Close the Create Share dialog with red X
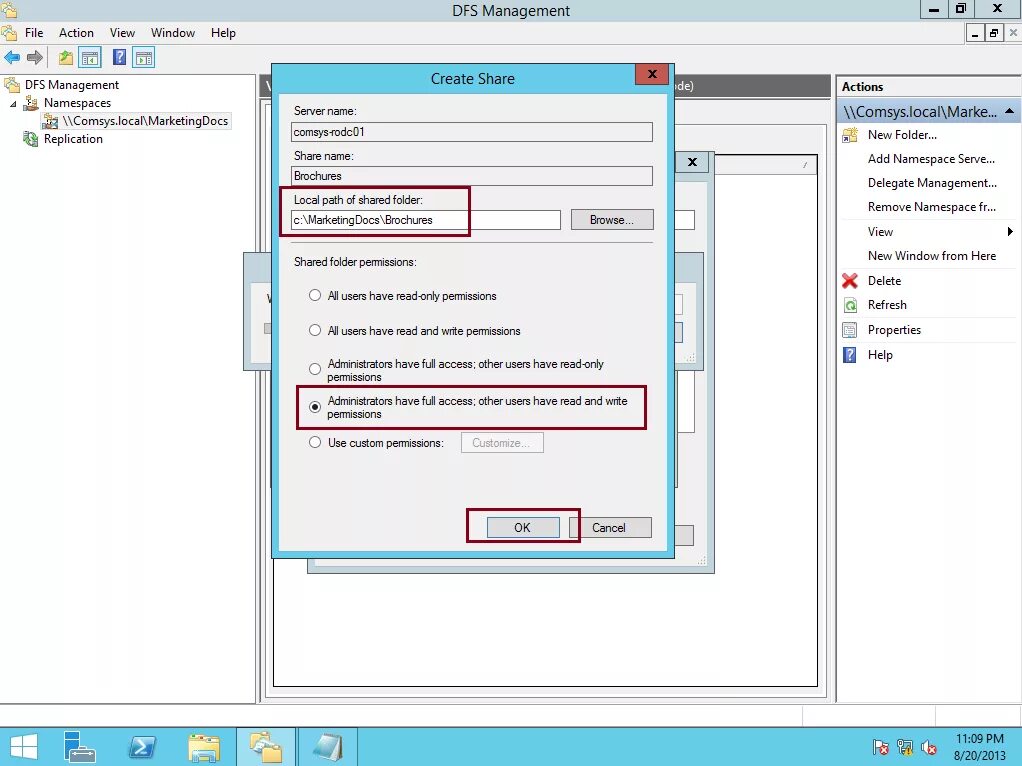This screenshot has width=1022, height=766. click(x=652, y=74)
